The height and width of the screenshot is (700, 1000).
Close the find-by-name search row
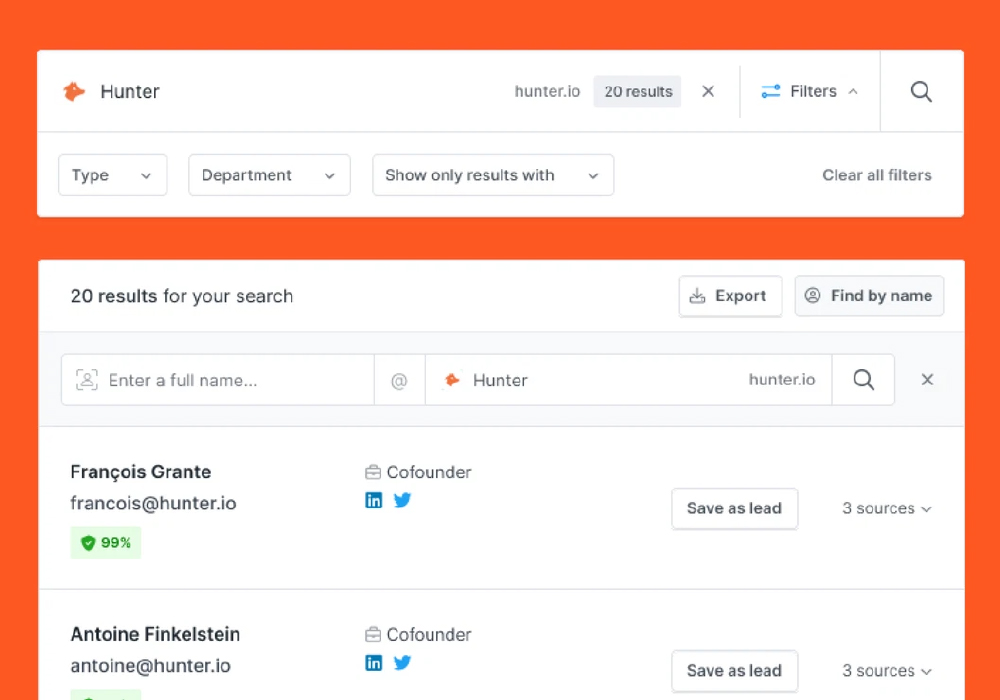point(927,380)
